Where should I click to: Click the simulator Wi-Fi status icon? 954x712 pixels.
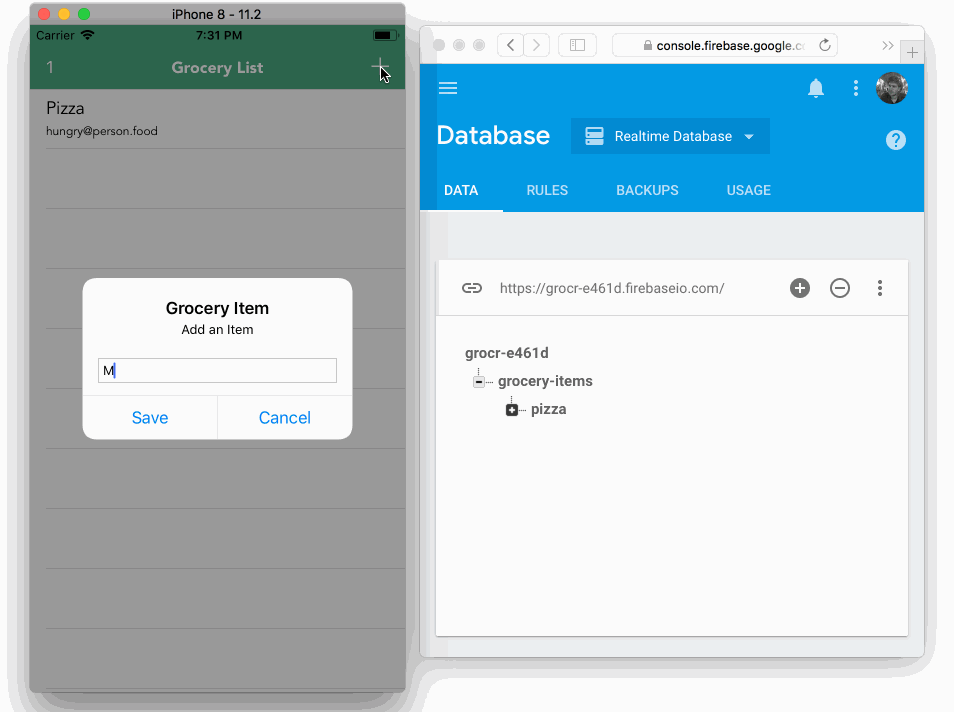87,35
